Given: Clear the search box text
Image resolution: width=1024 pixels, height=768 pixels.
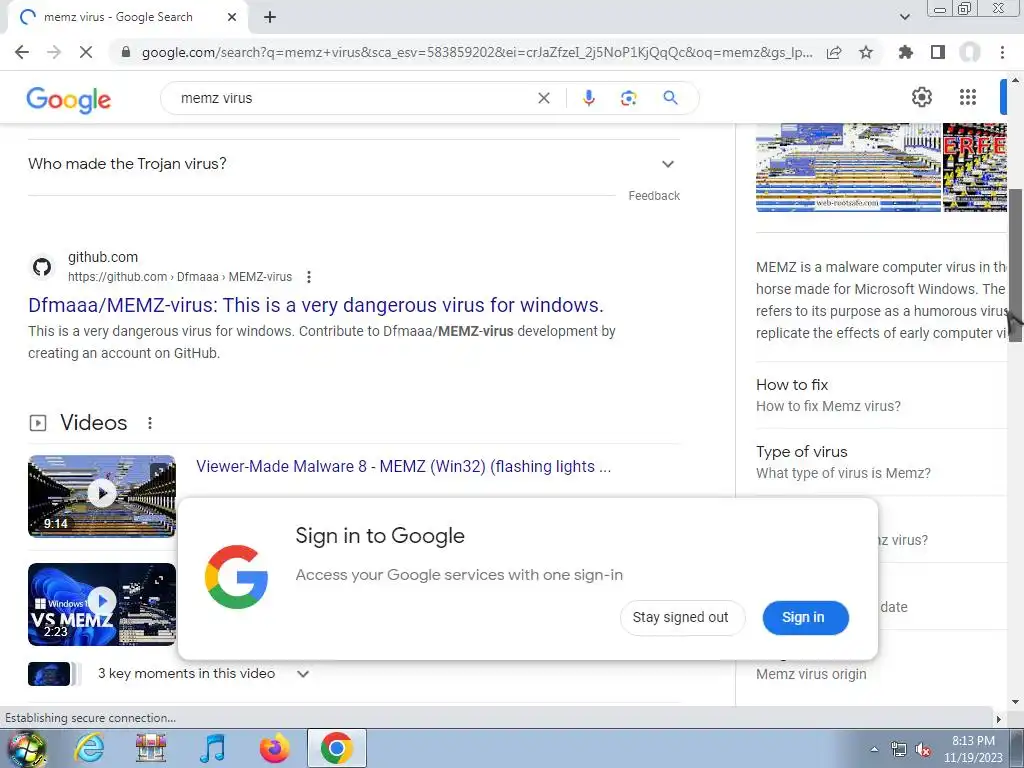Looking at the screenshot, I should click(543, 98).
